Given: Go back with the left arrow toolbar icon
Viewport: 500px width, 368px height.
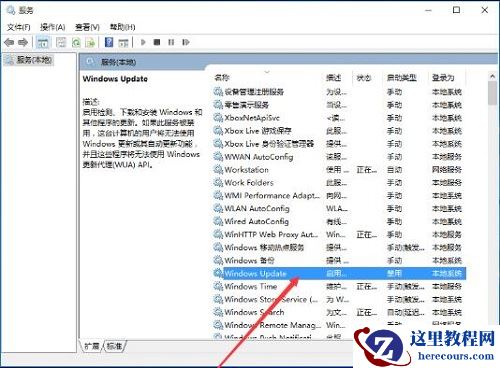Looking at the screenshot, I should pyautogui.click(x=9, y=42).
